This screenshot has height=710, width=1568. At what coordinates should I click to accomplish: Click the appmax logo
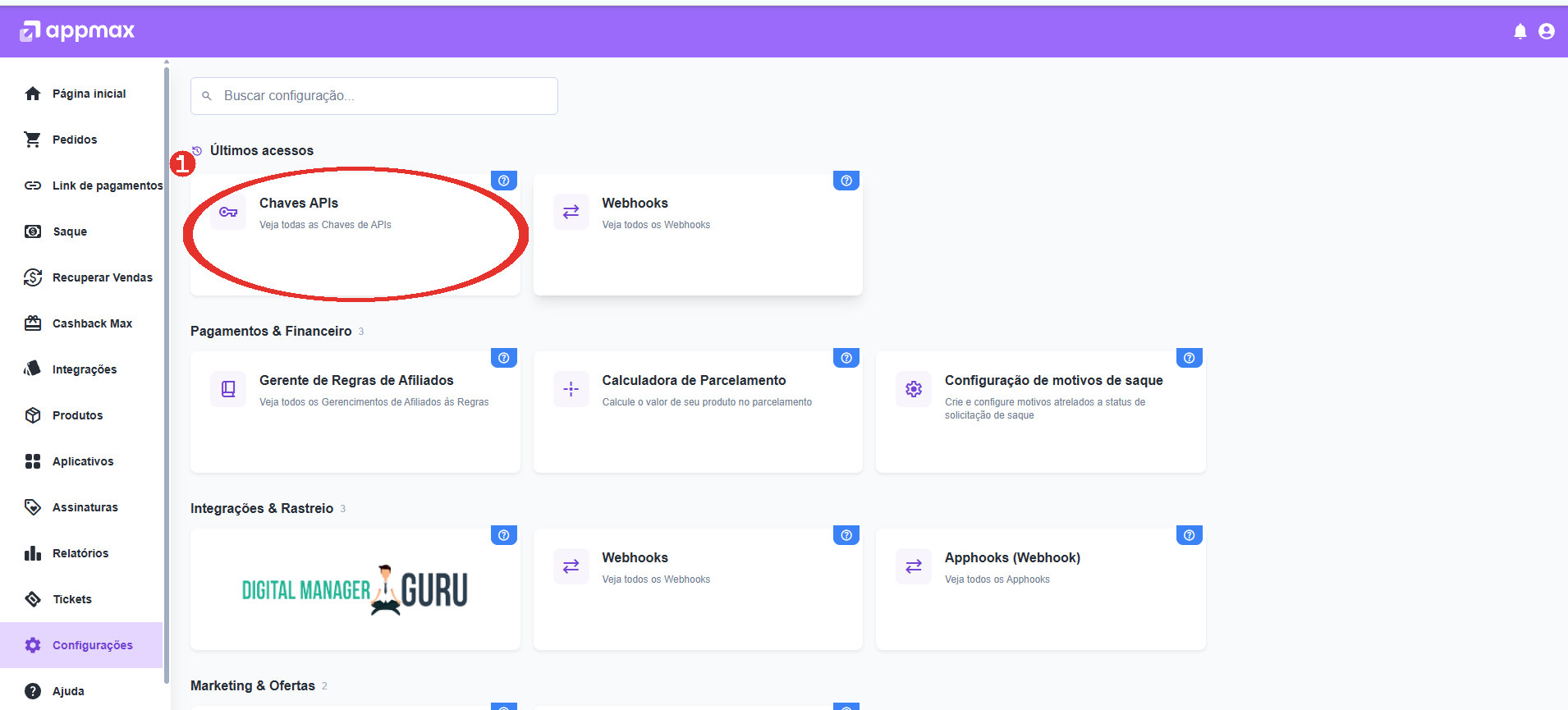[77, 31]
